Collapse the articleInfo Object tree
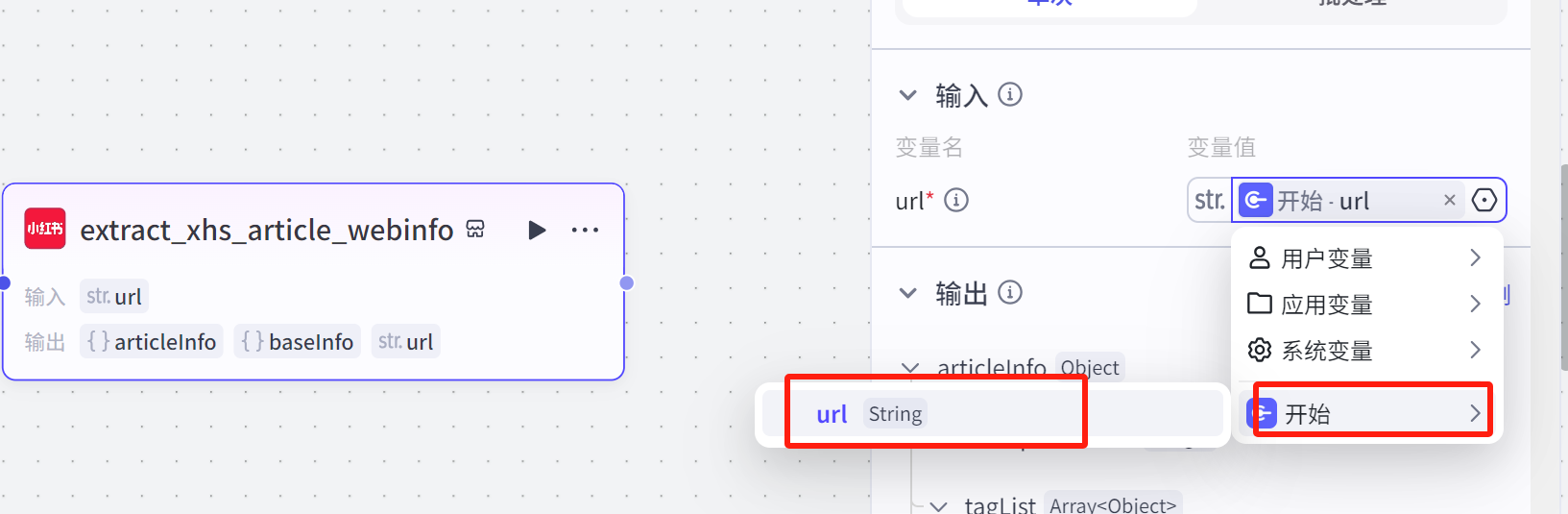The image size is (1568, 514). [x=910, y=368]
